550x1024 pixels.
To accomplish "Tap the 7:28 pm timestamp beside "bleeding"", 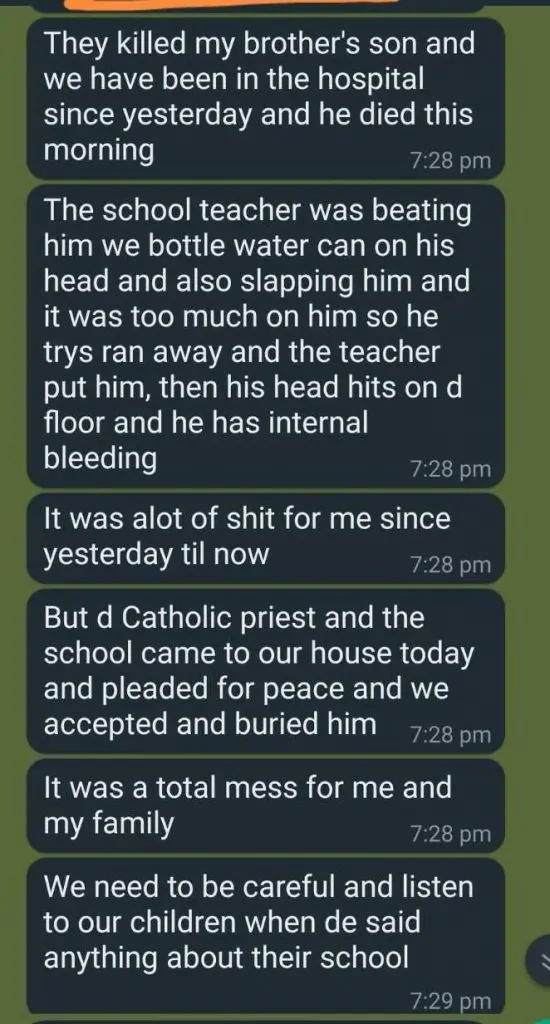I will pos(450,469).
